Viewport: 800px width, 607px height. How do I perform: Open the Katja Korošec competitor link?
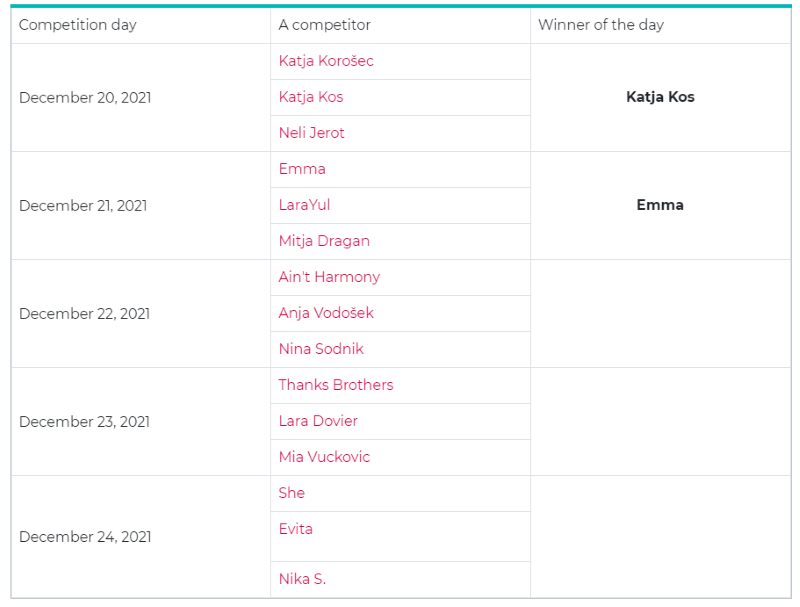coord(326,61)
